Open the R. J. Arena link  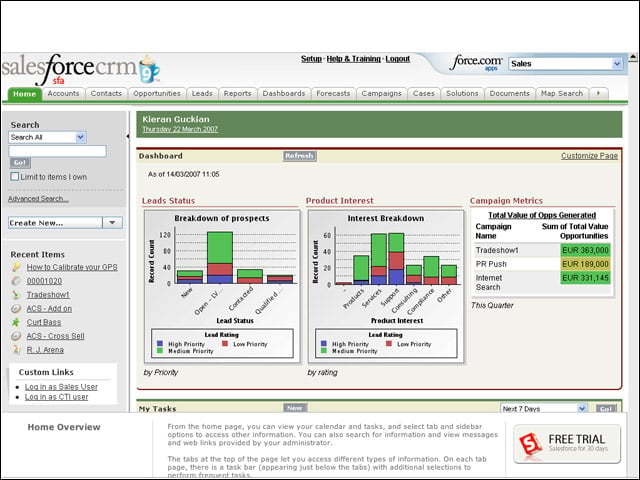45,350
